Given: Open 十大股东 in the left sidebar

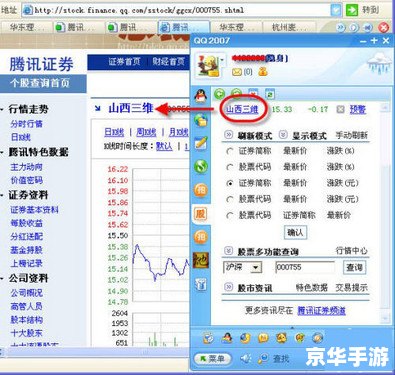Looking at the screenshot, I should pos(27,333).
